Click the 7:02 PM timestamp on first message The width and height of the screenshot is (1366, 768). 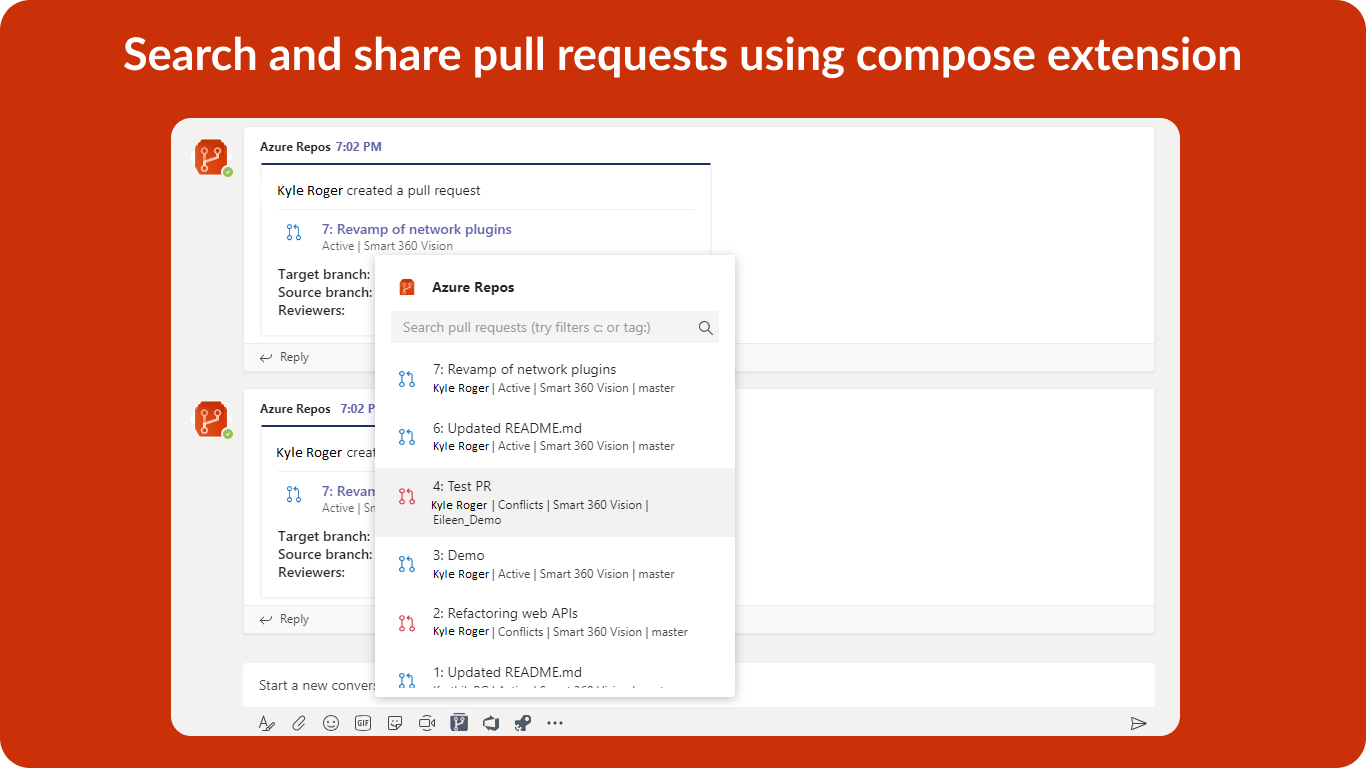tap(359, 147)
